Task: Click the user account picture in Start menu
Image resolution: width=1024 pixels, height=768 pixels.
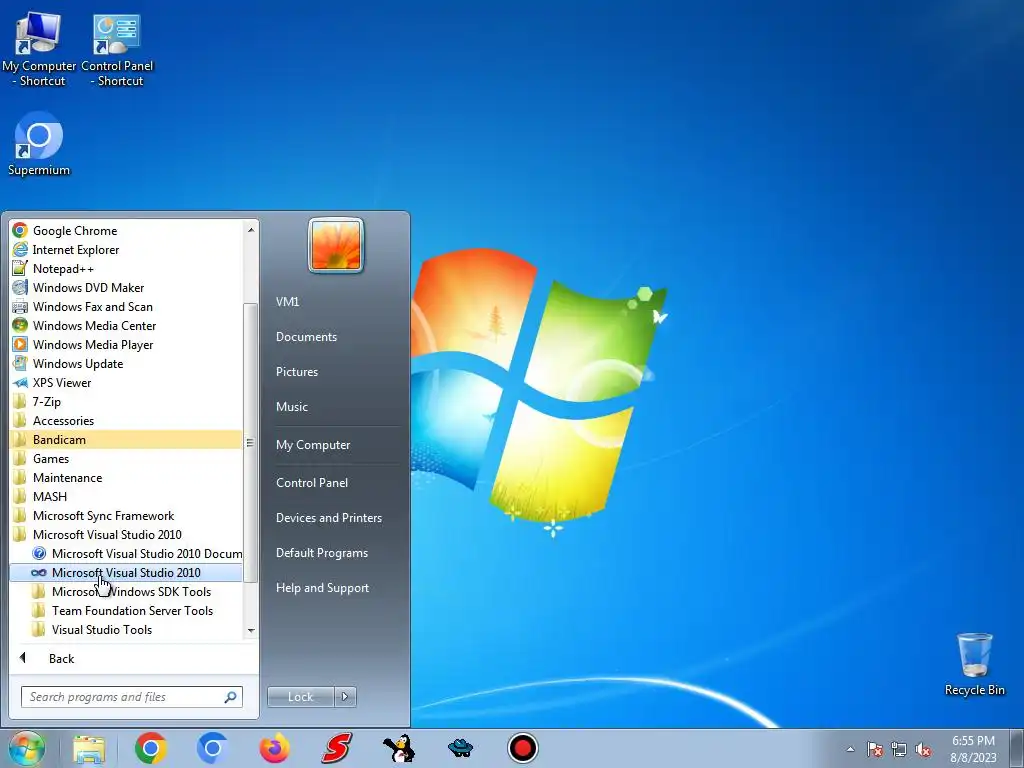Action: [336, 245]
